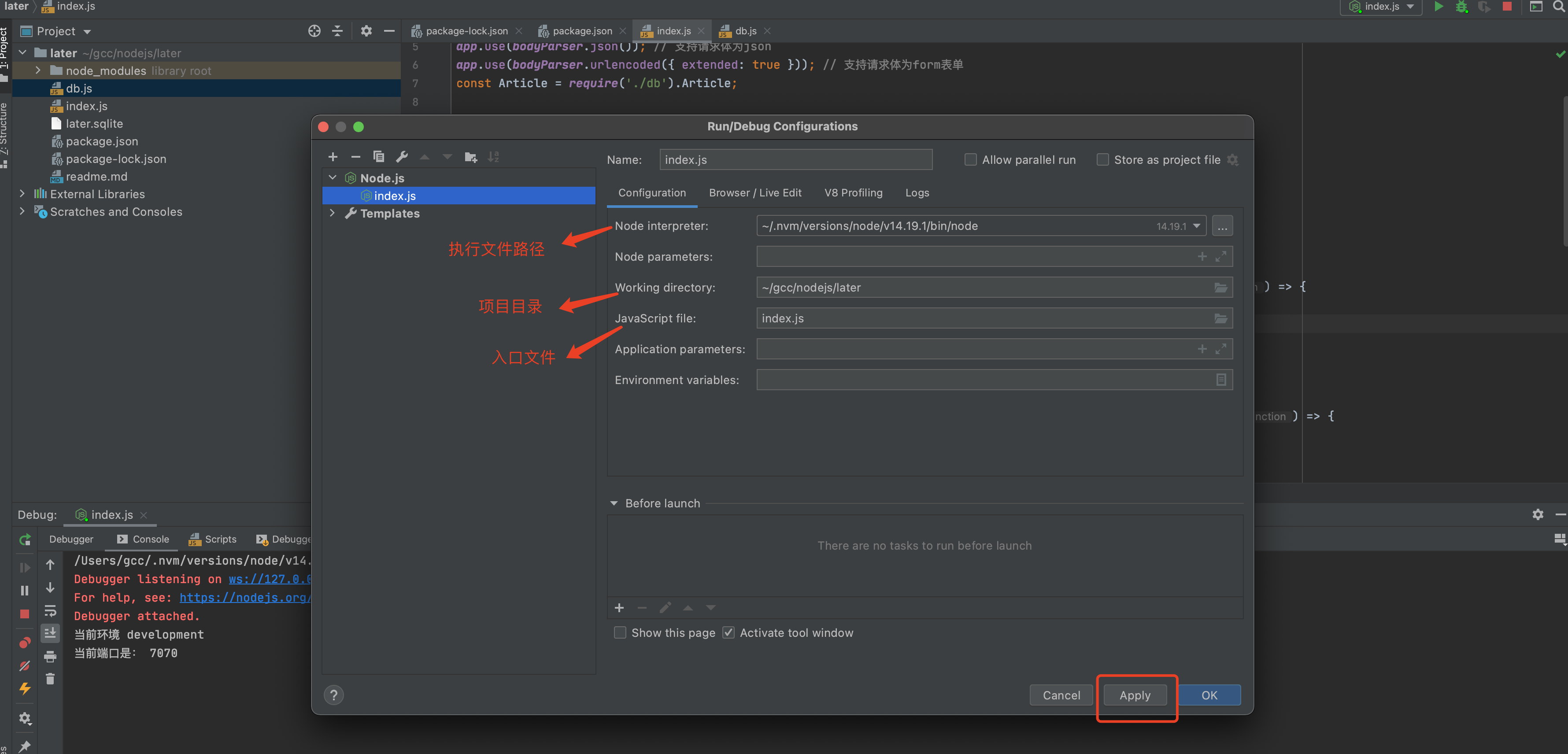Viewport: 1568px width, 754px height.
Task: Toggle soft-wrap in debug console
Action: 50,610
